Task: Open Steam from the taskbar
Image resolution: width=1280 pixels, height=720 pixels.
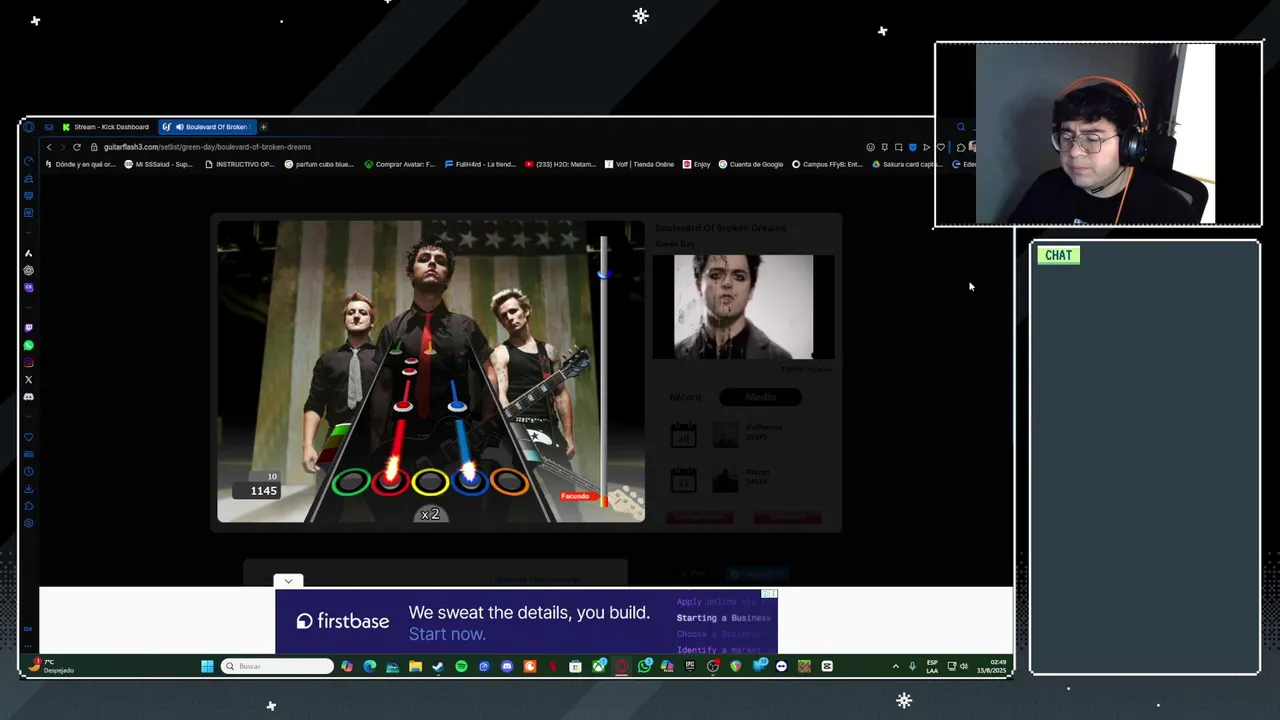Action: (438, 666)
